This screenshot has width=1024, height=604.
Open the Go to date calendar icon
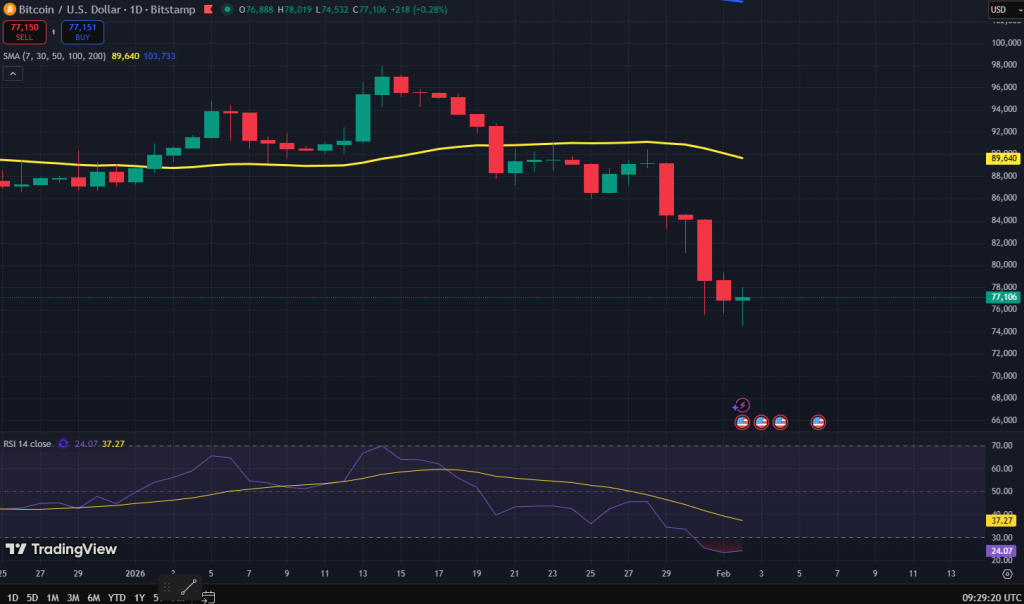tap(208, 597)
